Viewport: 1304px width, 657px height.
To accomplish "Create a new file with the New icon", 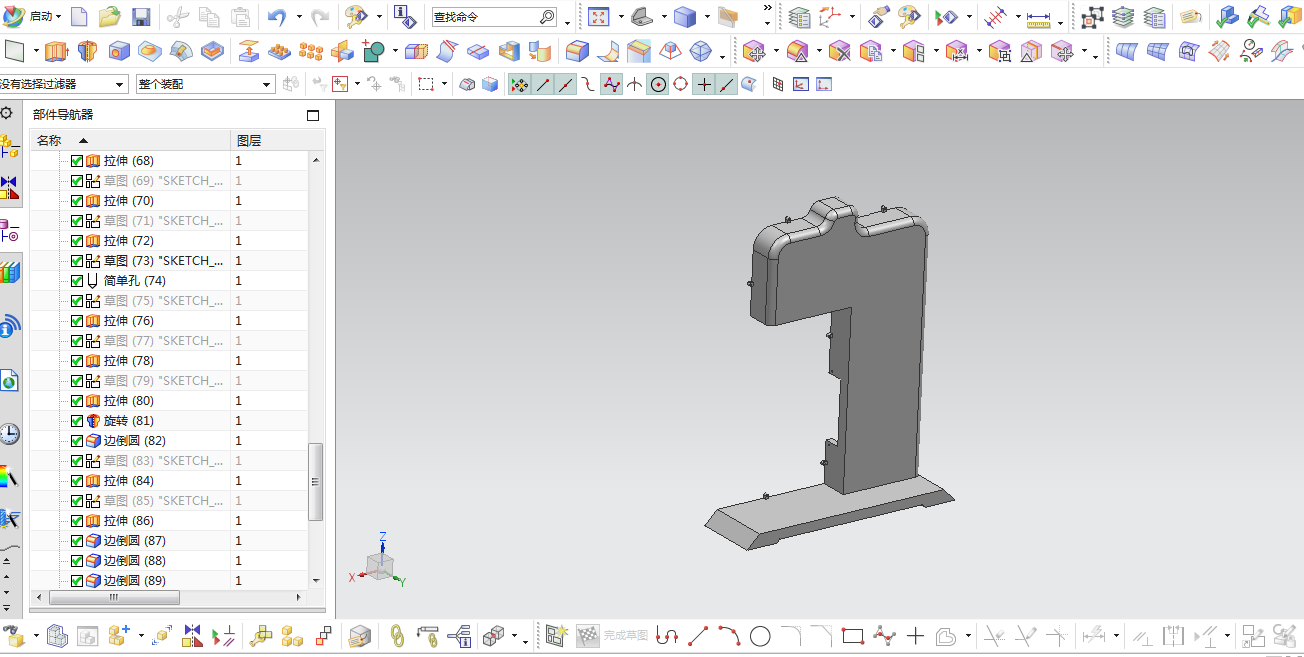I will pyautogui.click(x=79, y=17).
